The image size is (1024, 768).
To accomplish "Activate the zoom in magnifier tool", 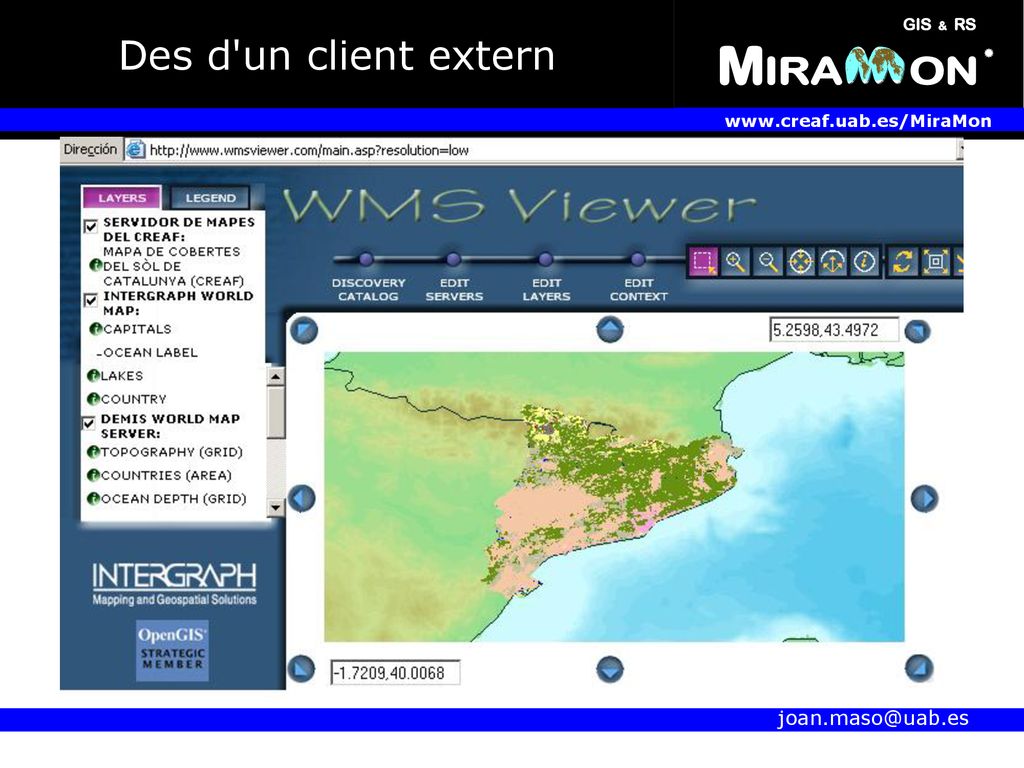I will 736,261.
